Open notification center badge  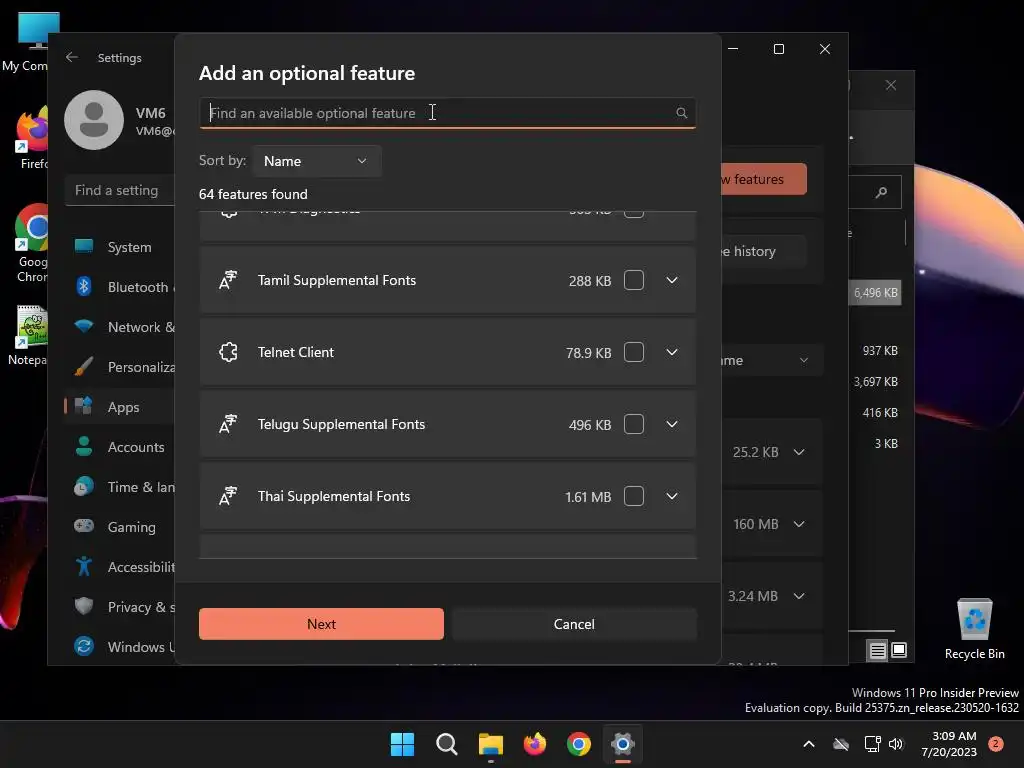coord(996,744)
